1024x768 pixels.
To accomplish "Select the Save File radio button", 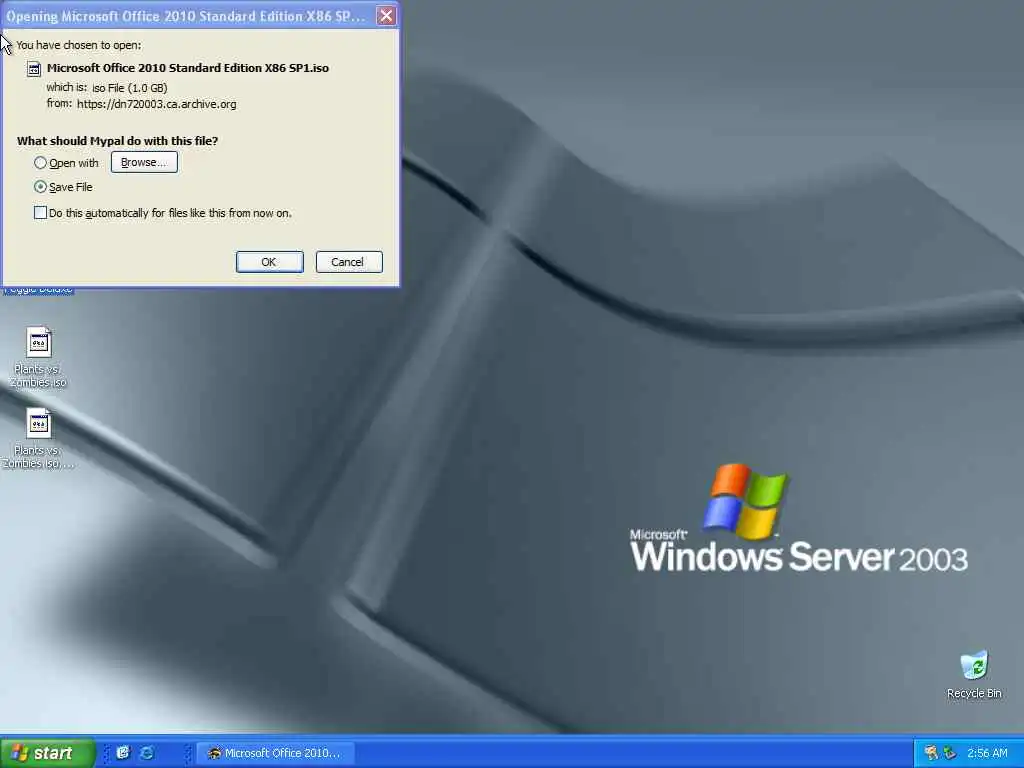I will coord(40,187).
